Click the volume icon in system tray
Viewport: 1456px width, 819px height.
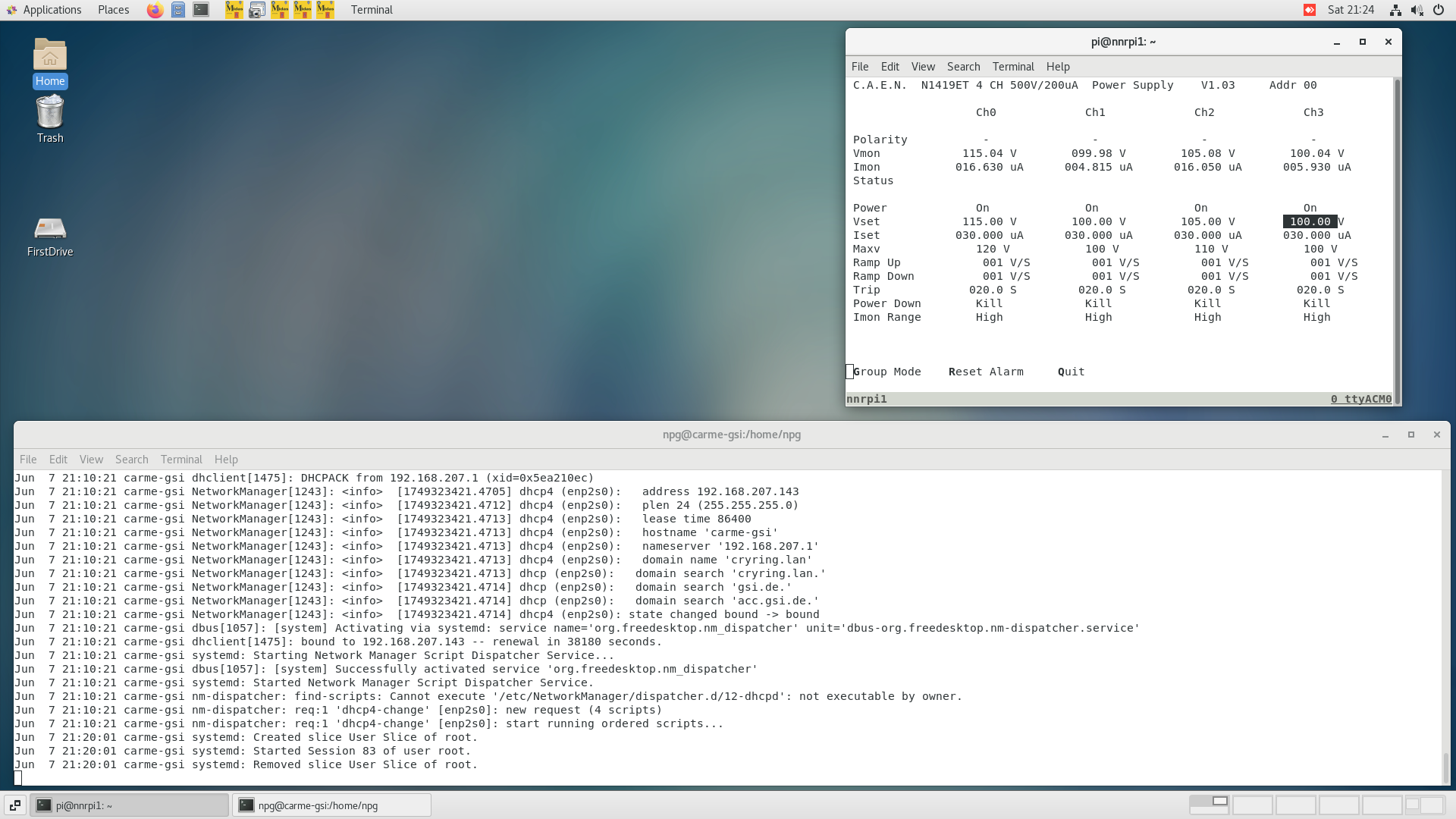click(1417, 10)
